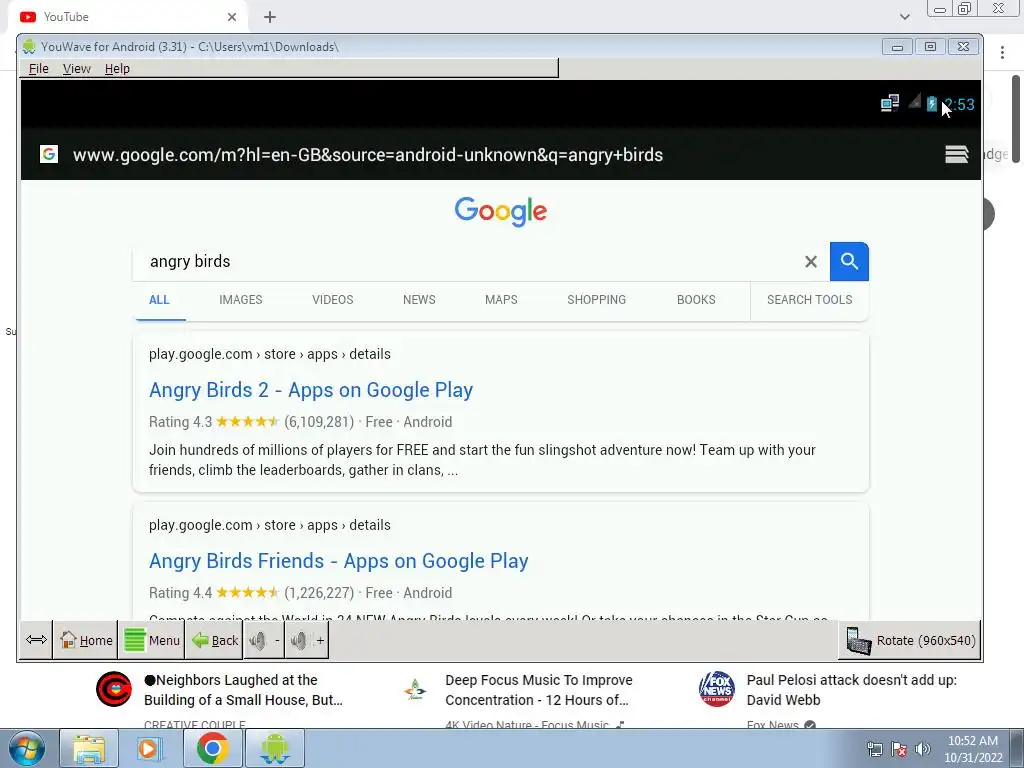Open the YouTube tab in Chrome
Screen dimensions: 1024x768
coord(127,17)
